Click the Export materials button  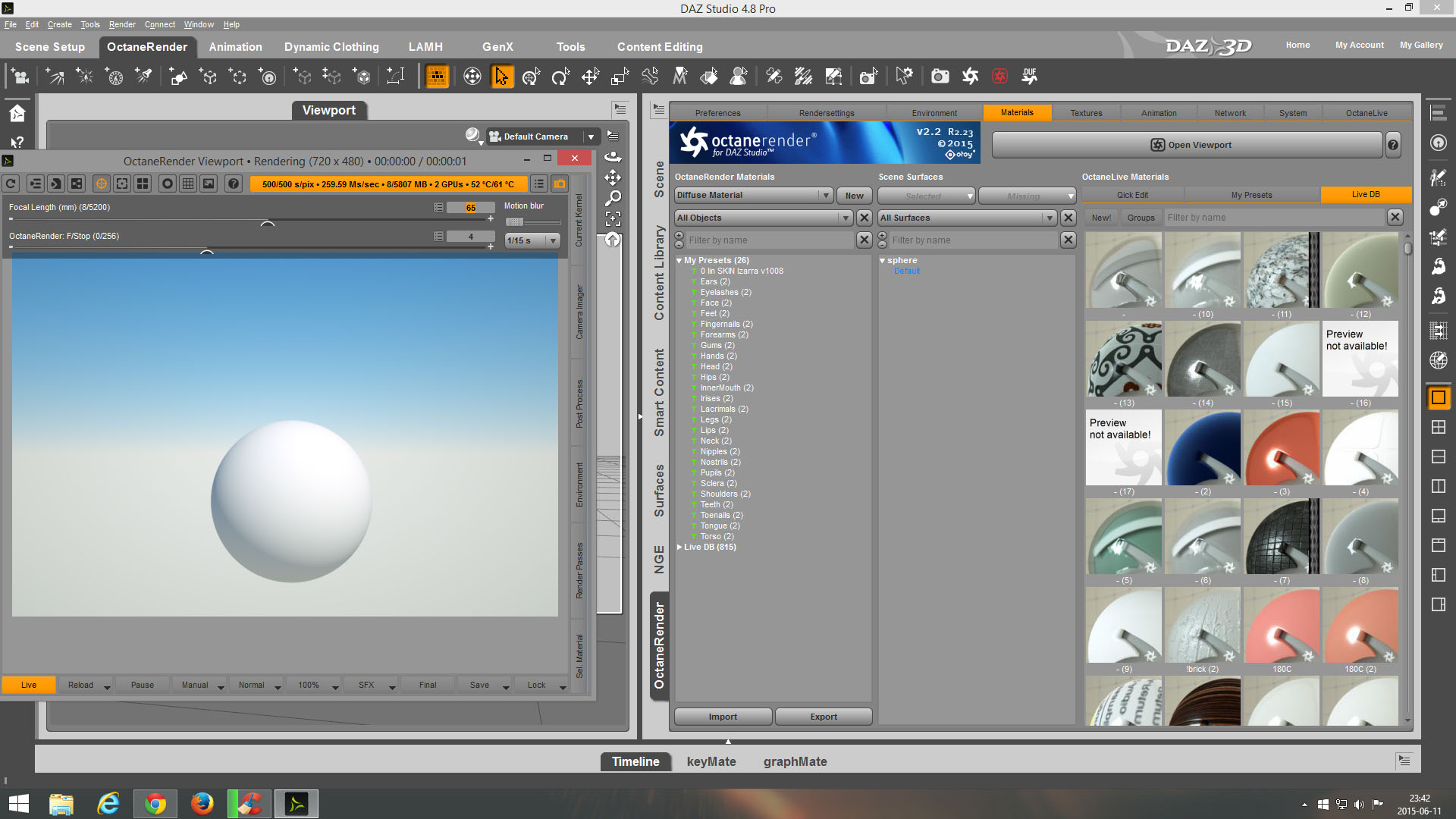[824, 717]
